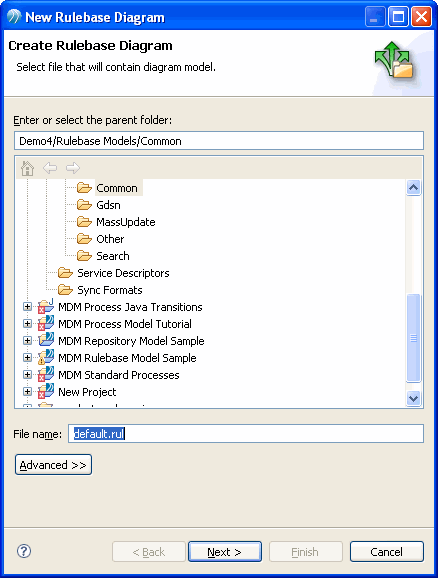This screenshot has height=578, width=438.
Task: Cancel the New Rulebase Diagram wizard
Action: point(386,552)
